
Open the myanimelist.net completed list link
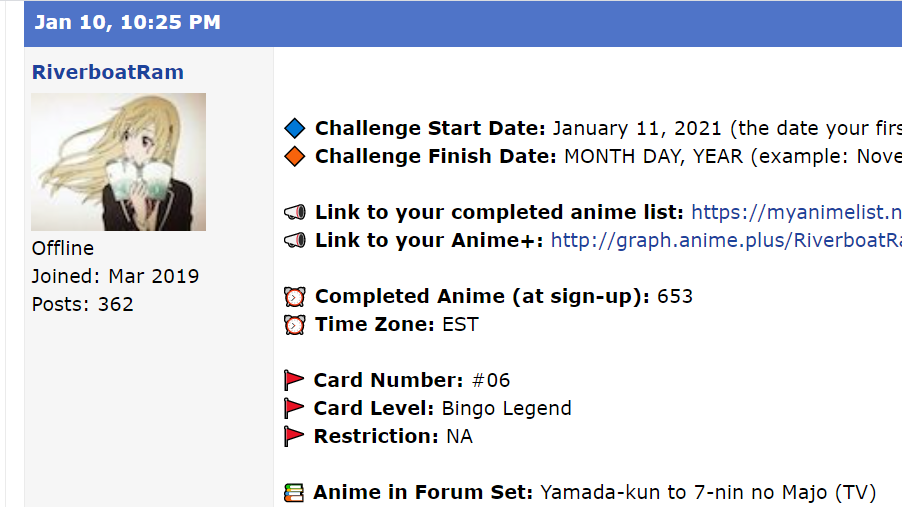click(x=796, y=213)
